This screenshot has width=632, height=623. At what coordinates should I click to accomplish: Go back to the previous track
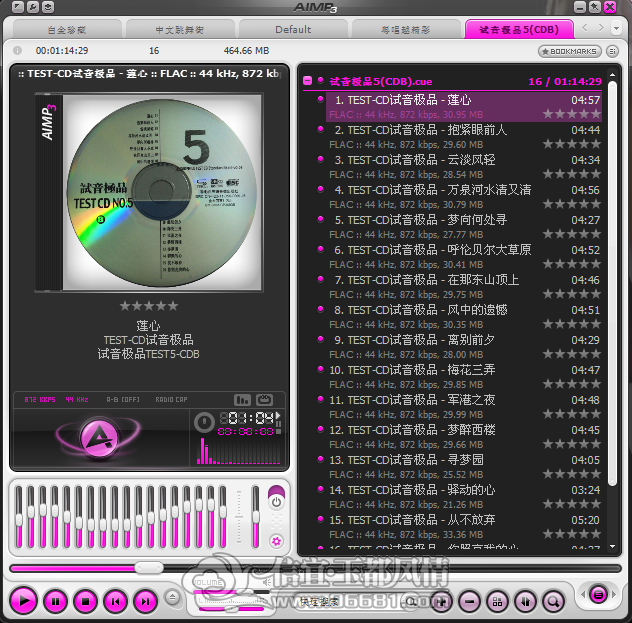point(116,602)
